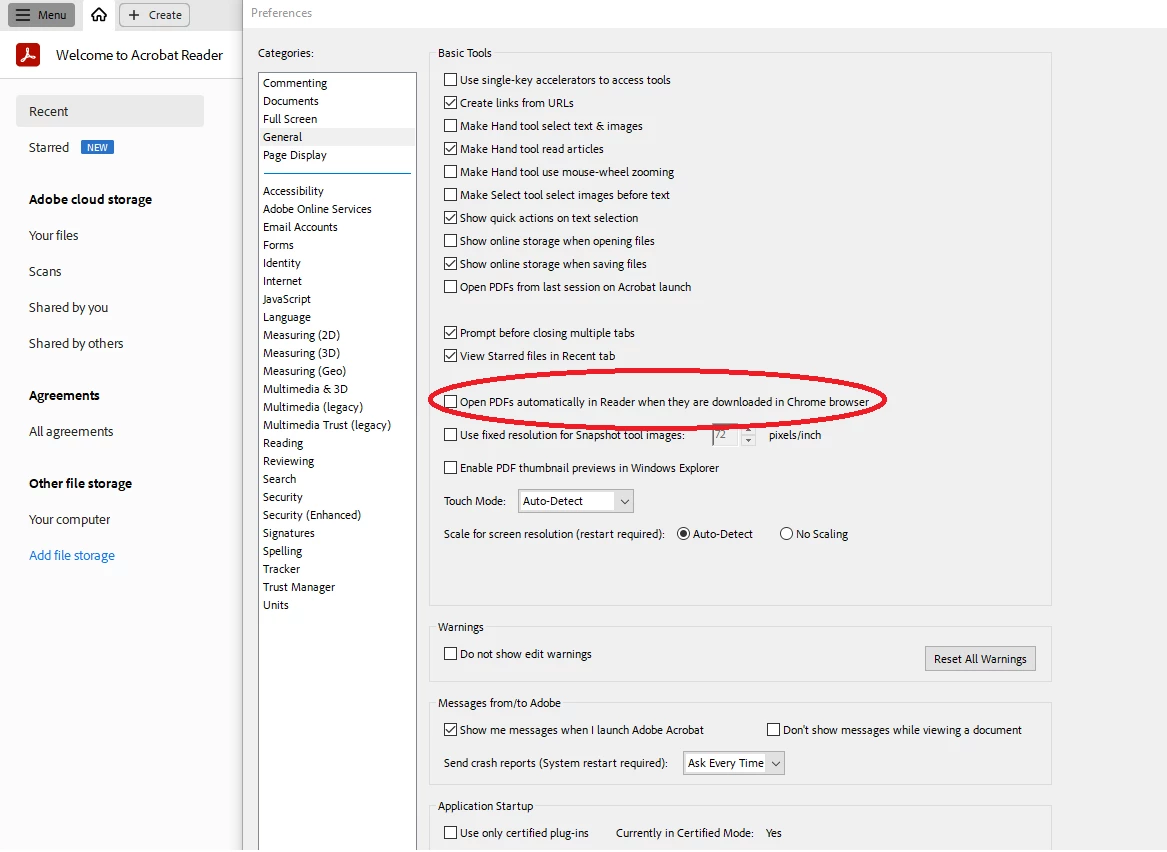This screenshot has width=1167, height=852.
Task: Select Spelling category
Action: click(282, 551)
